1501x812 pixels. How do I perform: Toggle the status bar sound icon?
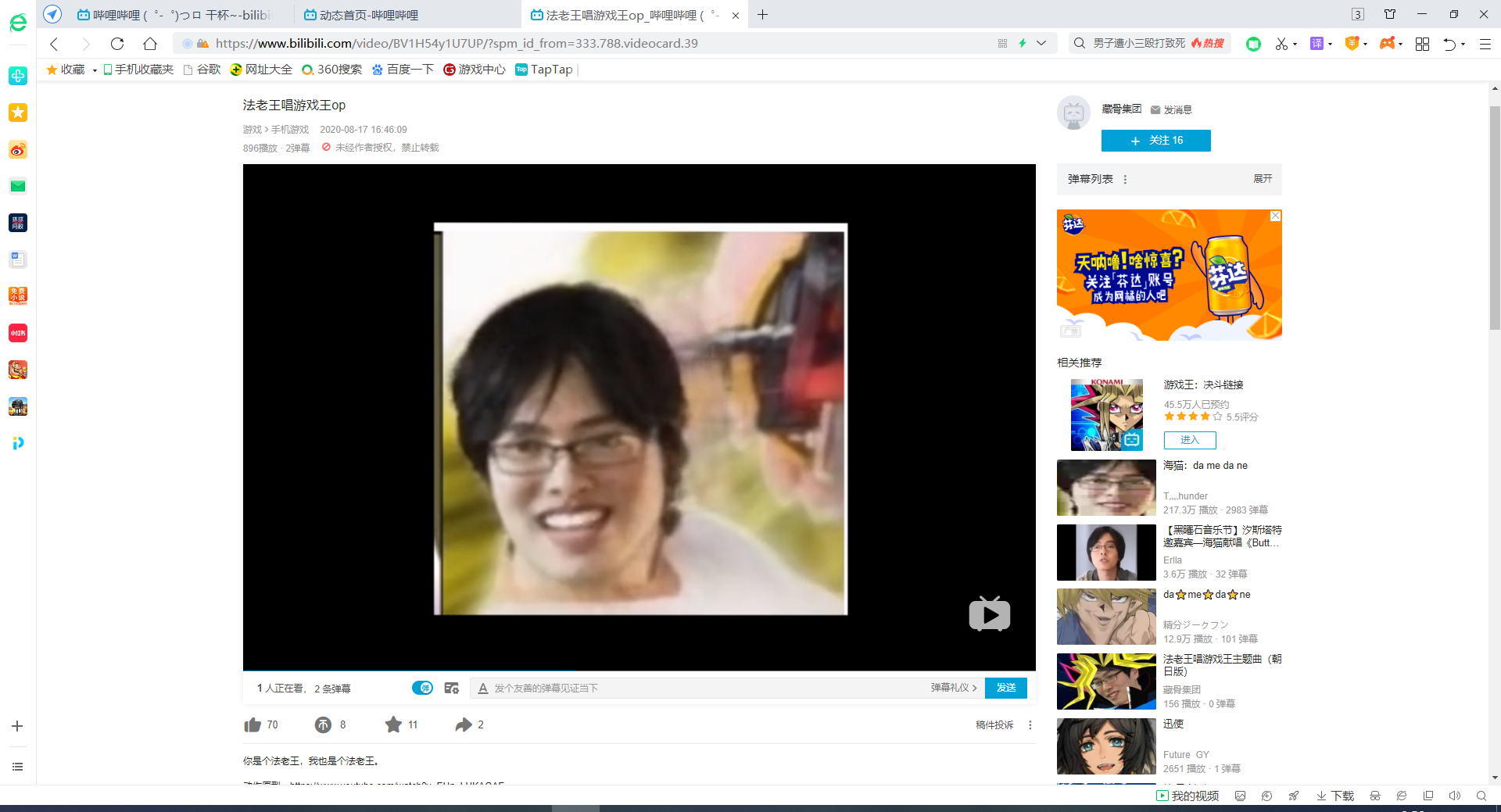pyautogui.click(x=1454, y=796)
